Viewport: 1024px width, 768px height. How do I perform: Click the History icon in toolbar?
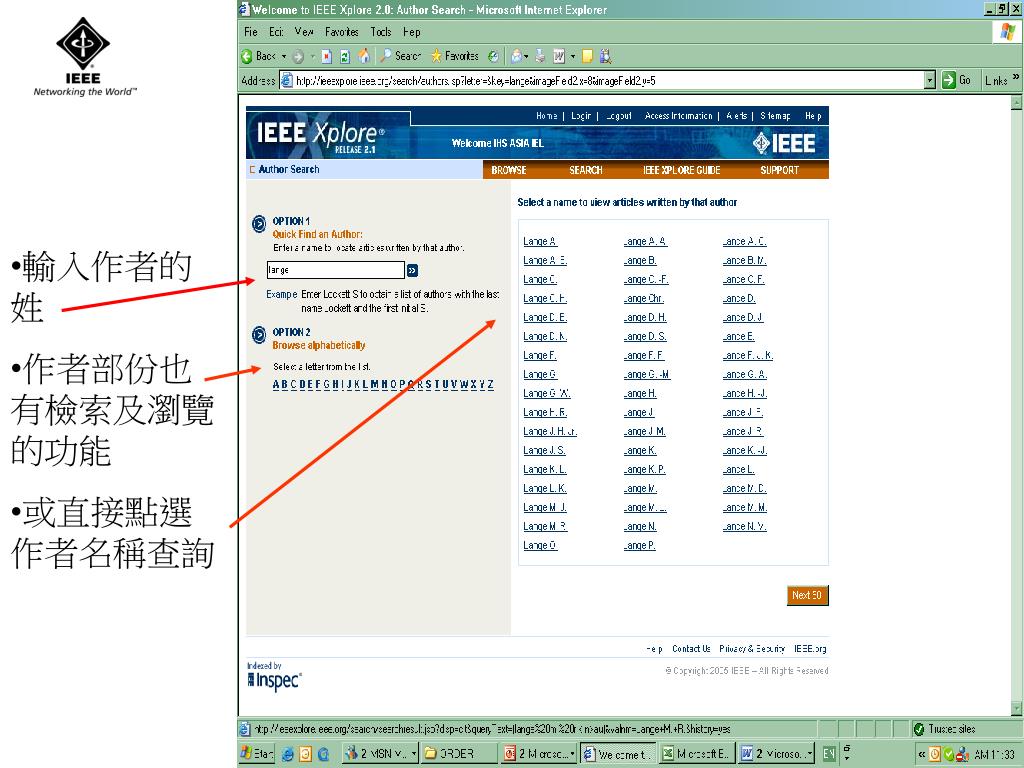pos(493,57)
